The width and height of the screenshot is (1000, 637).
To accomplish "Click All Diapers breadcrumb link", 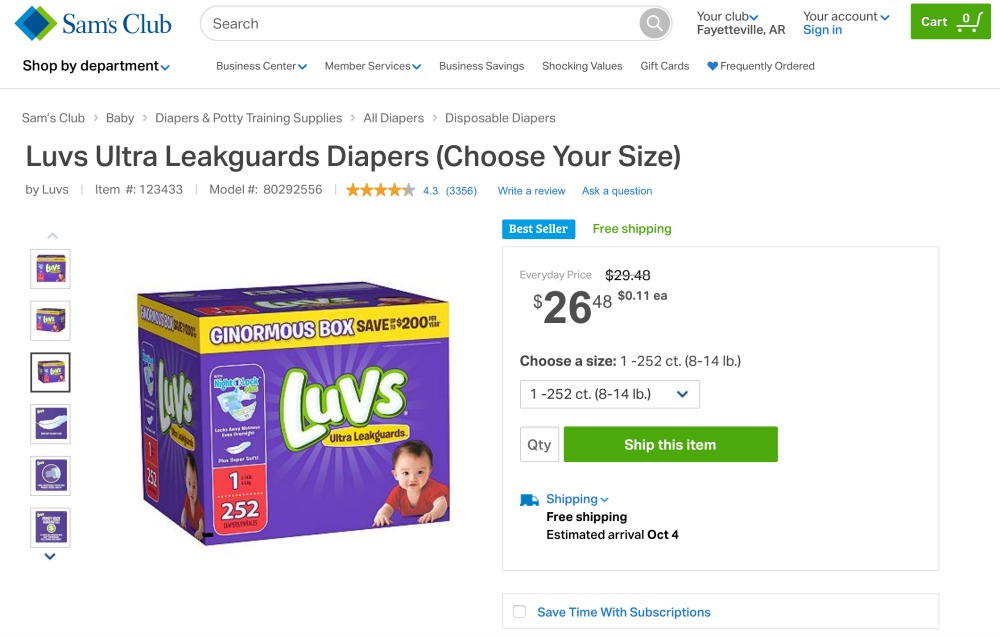I will pyautogui.click(x=393, y=118).
